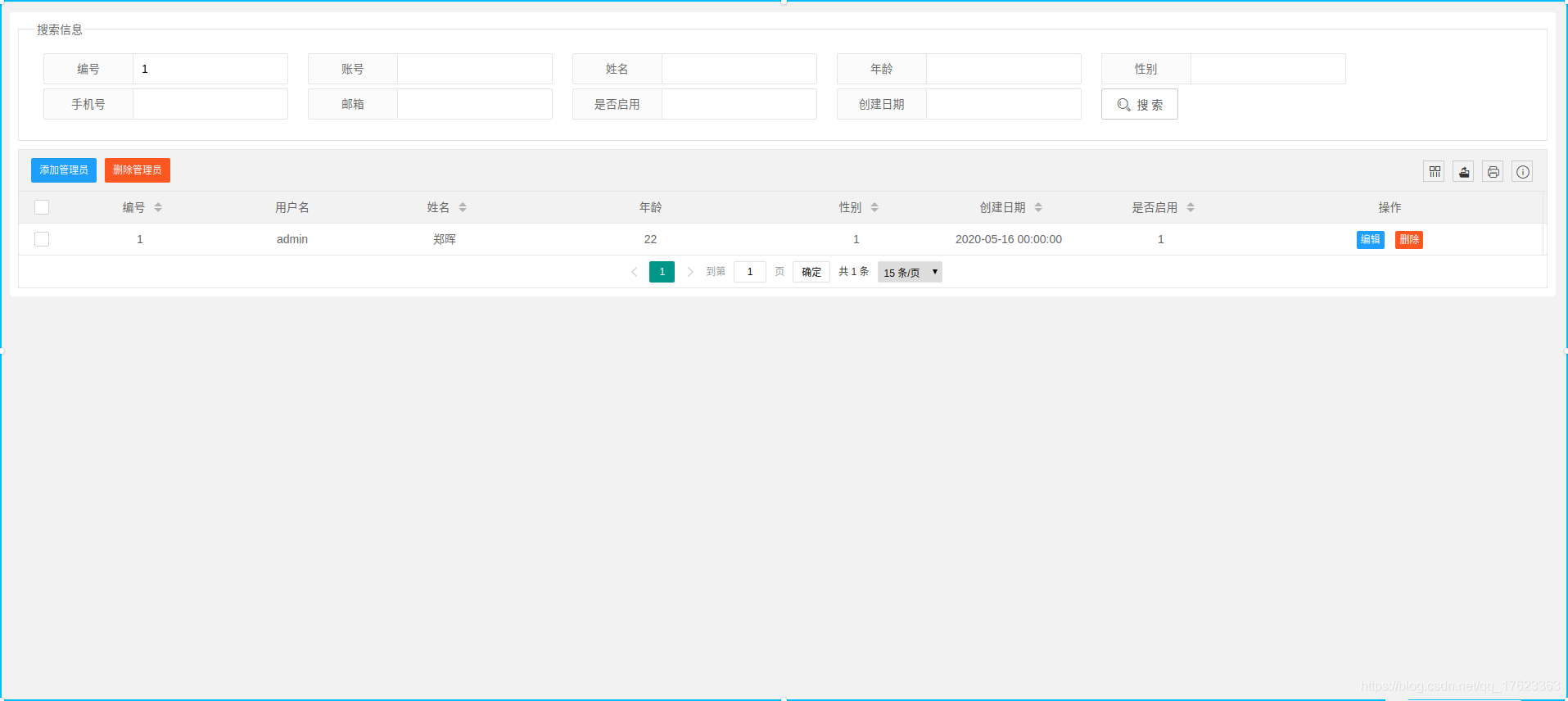Focus the 姓名 search input
The height and width of the screenshot is (701, 1568).
[x=739, y=69]
